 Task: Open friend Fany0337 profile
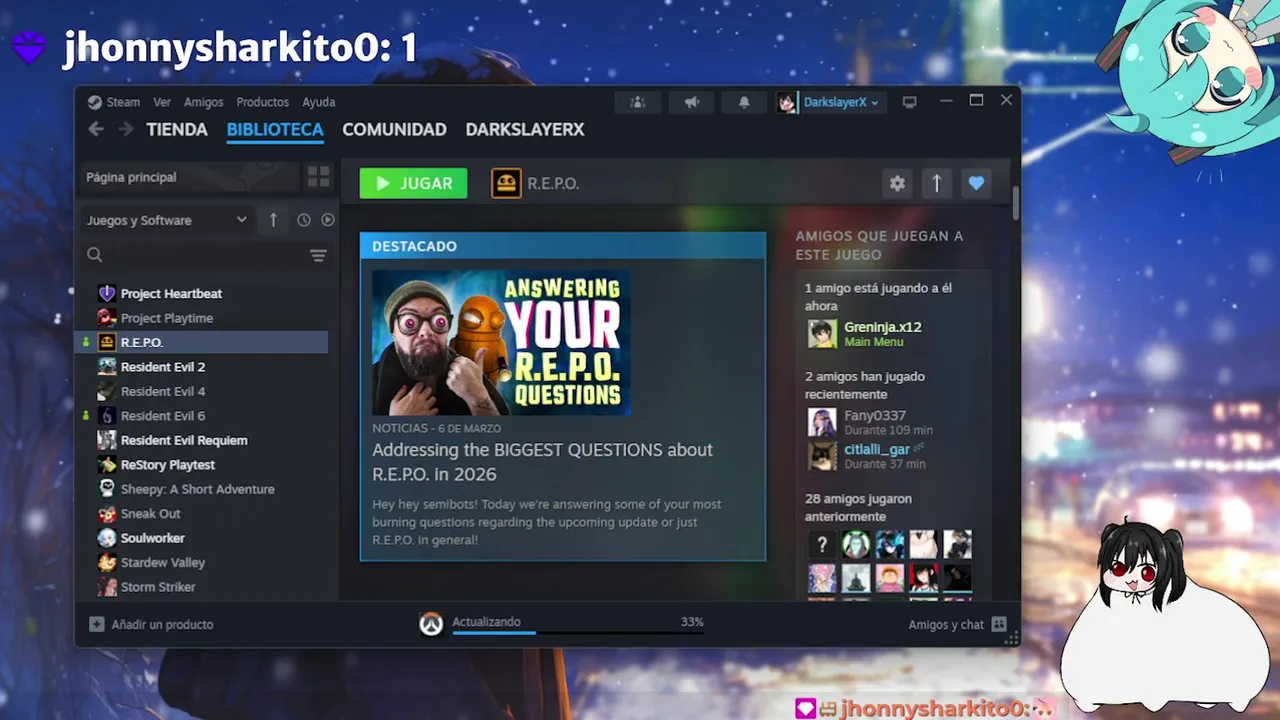coord(874,415)
